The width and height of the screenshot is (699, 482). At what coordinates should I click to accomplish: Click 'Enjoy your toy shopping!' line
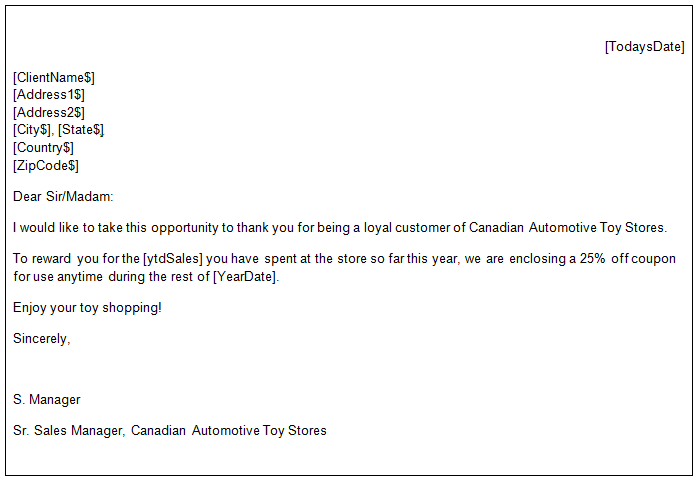[87, 307]
